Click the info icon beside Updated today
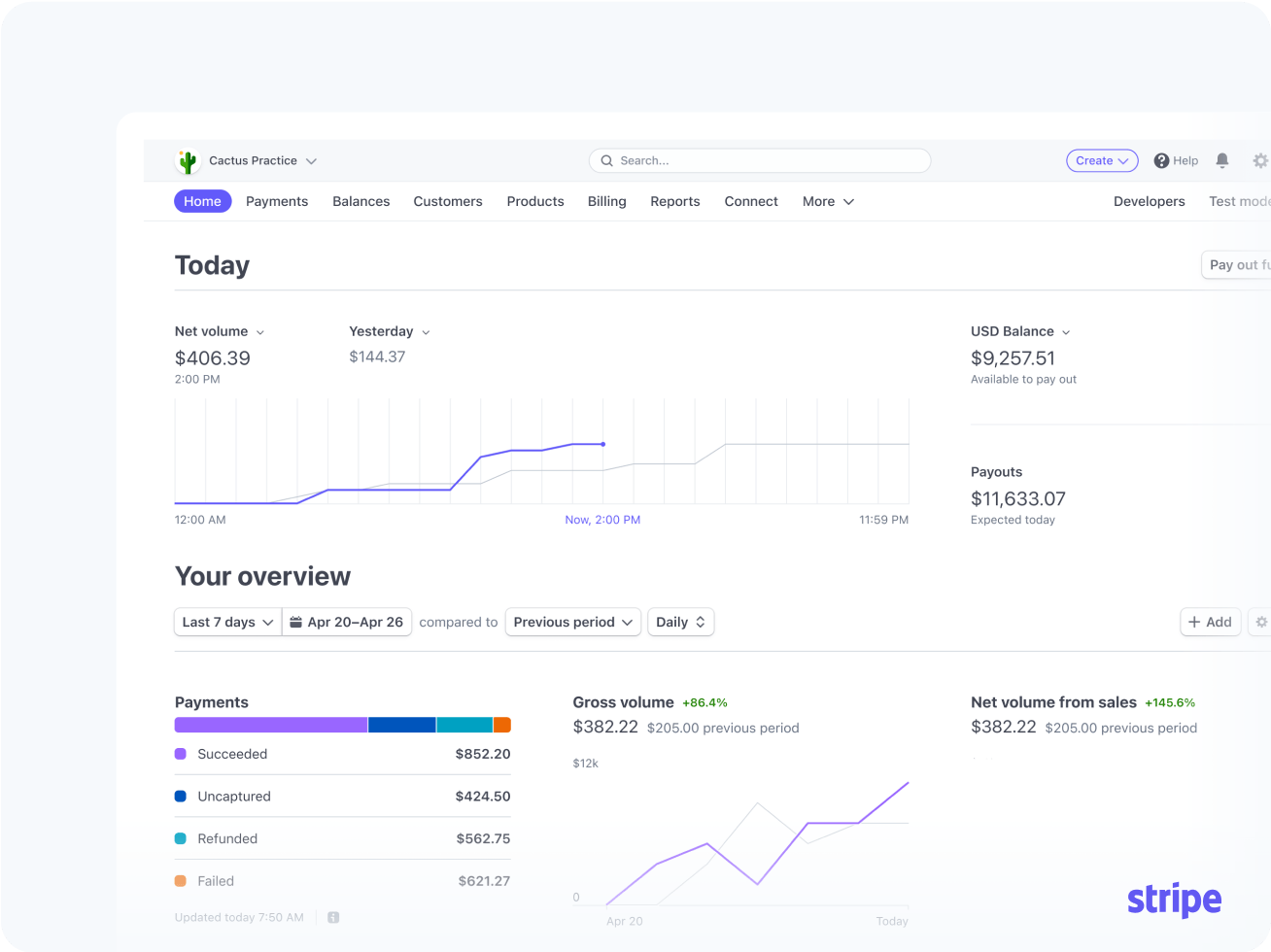 pyautogui.click(x=333, y=917)
